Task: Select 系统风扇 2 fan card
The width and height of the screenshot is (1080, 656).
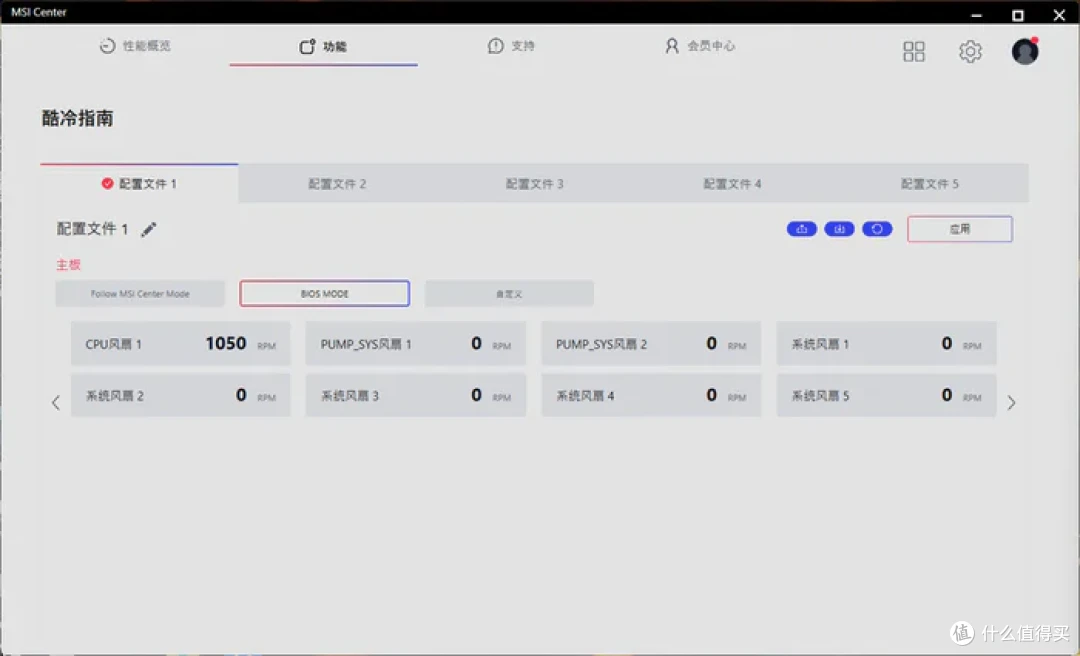Action: click(180, 395)
